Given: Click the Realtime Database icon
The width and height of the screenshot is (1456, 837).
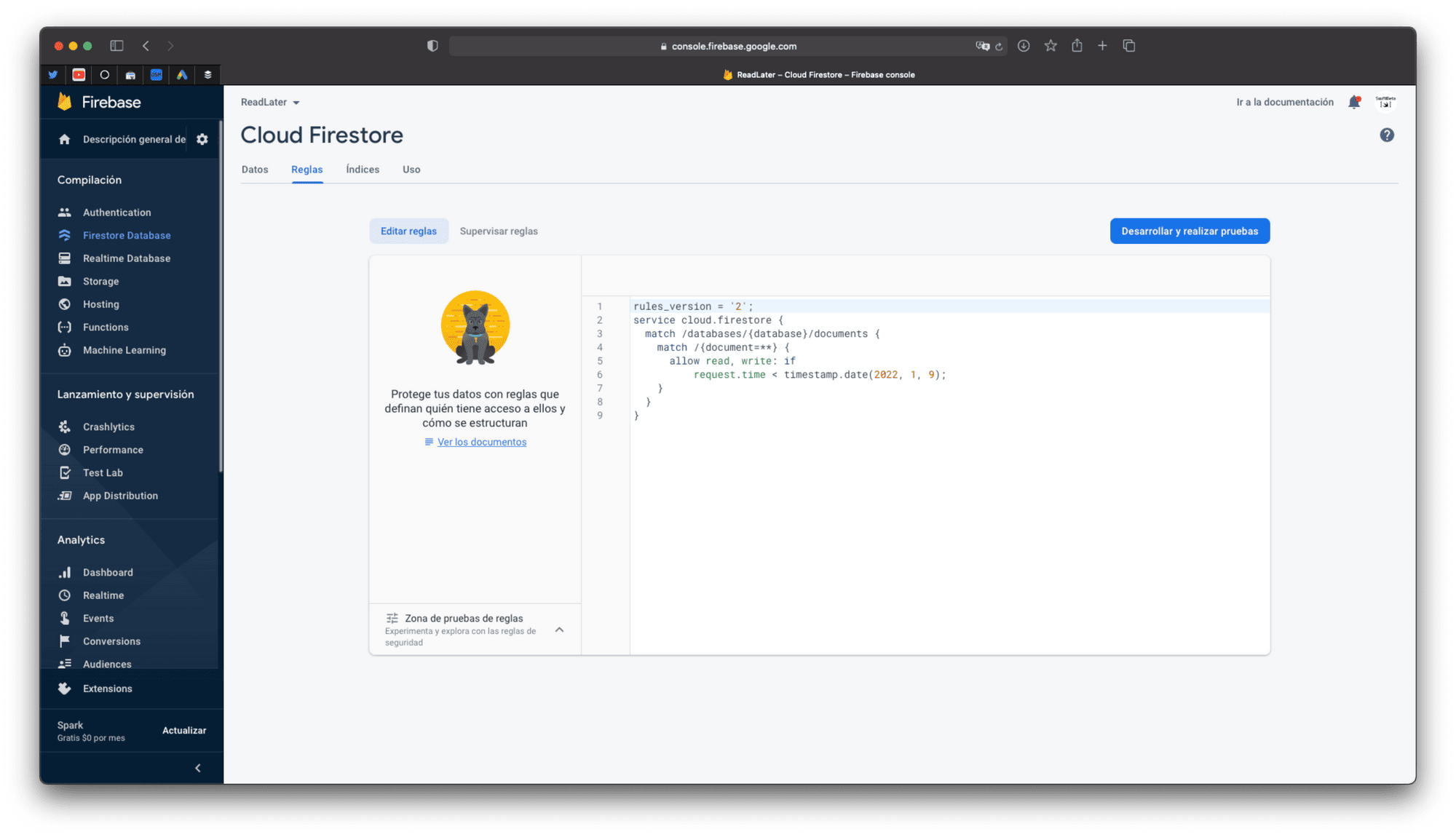Looking at the screenshot, I should (x=65, y=258).
